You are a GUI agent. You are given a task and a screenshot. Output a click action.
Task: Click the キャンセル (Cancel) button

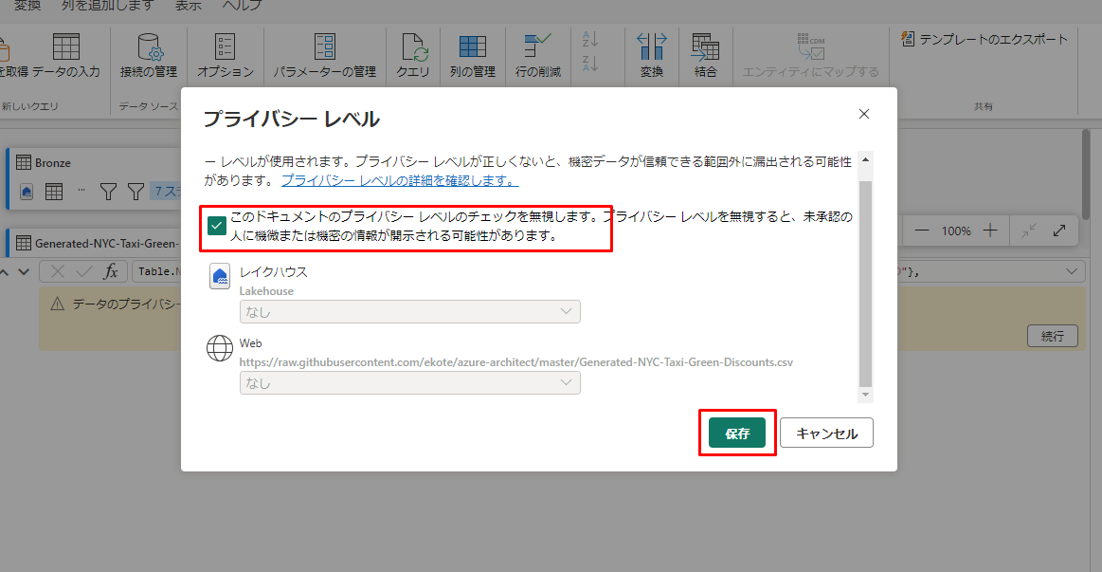tap(826, 434)
